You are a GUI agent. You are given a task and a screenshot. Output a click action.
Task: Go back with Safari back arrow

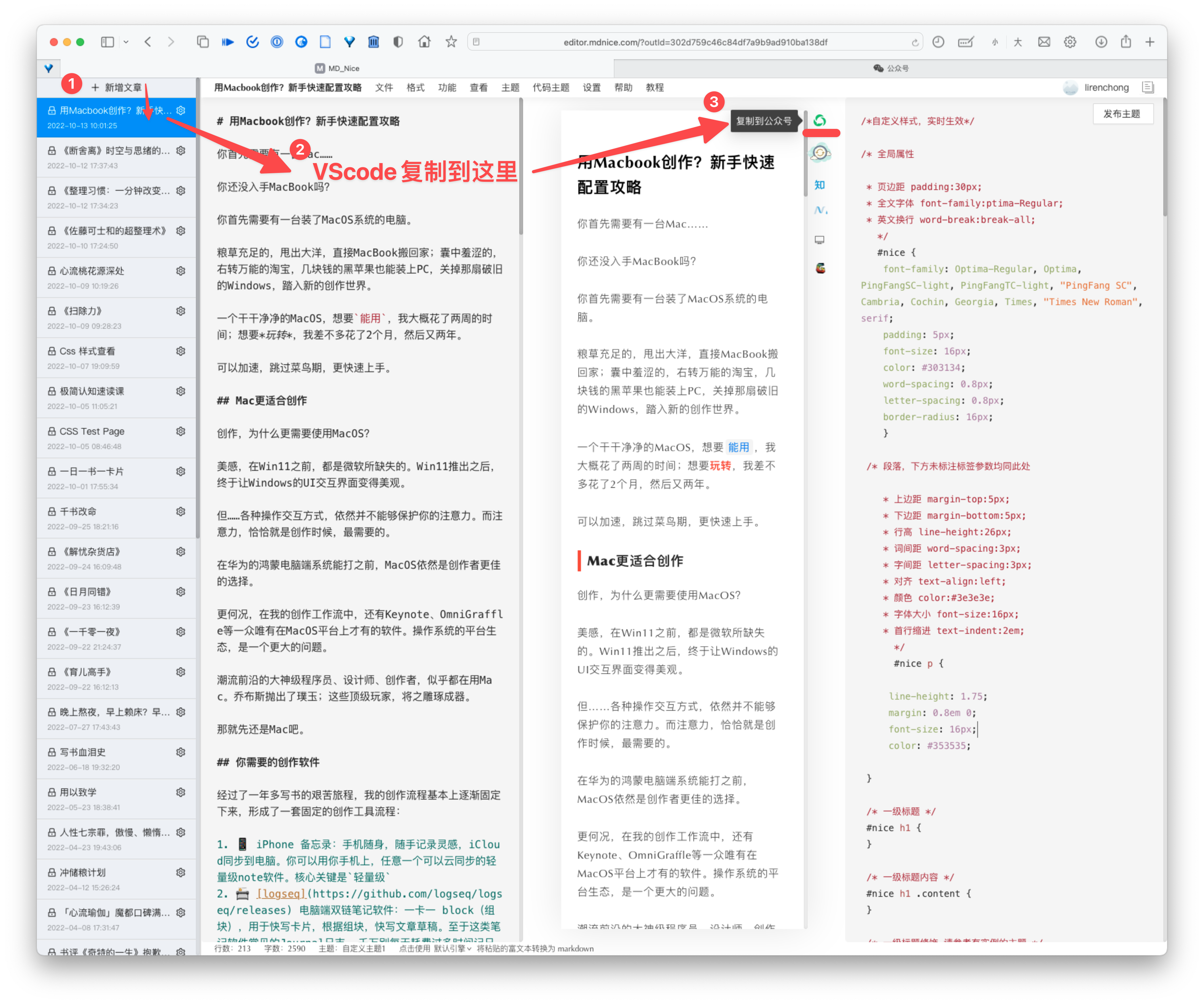tap(148, 42)
